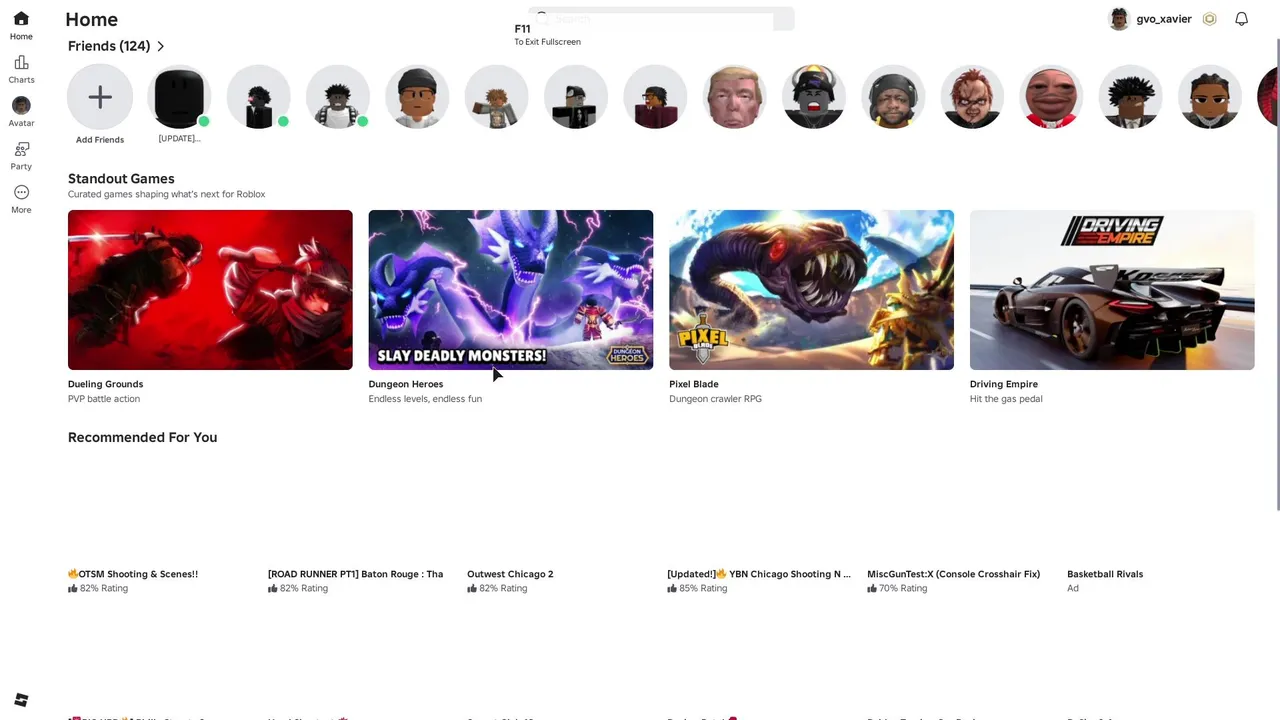1280x720 pixels.
Task: Open the Dueling Grounds game thumbnail
Action: click(210, 290)
